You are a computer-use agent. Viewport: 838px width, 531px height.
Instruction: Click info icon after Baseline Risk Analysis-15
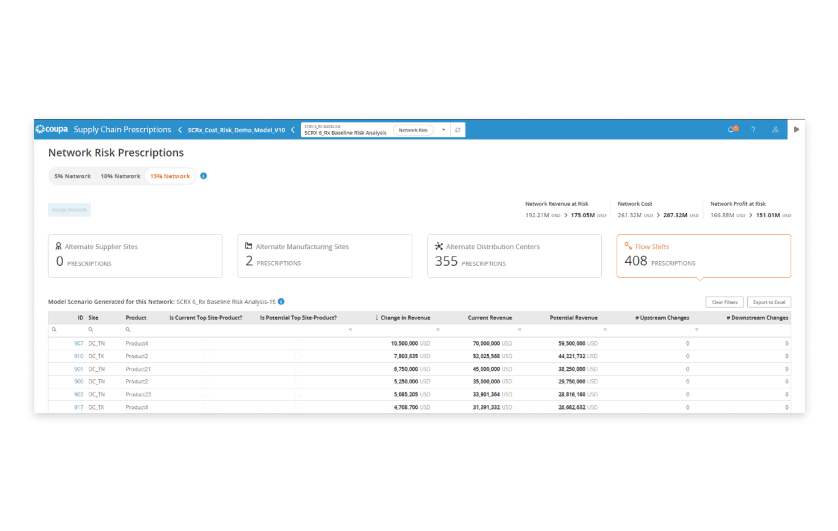(281, 301)
